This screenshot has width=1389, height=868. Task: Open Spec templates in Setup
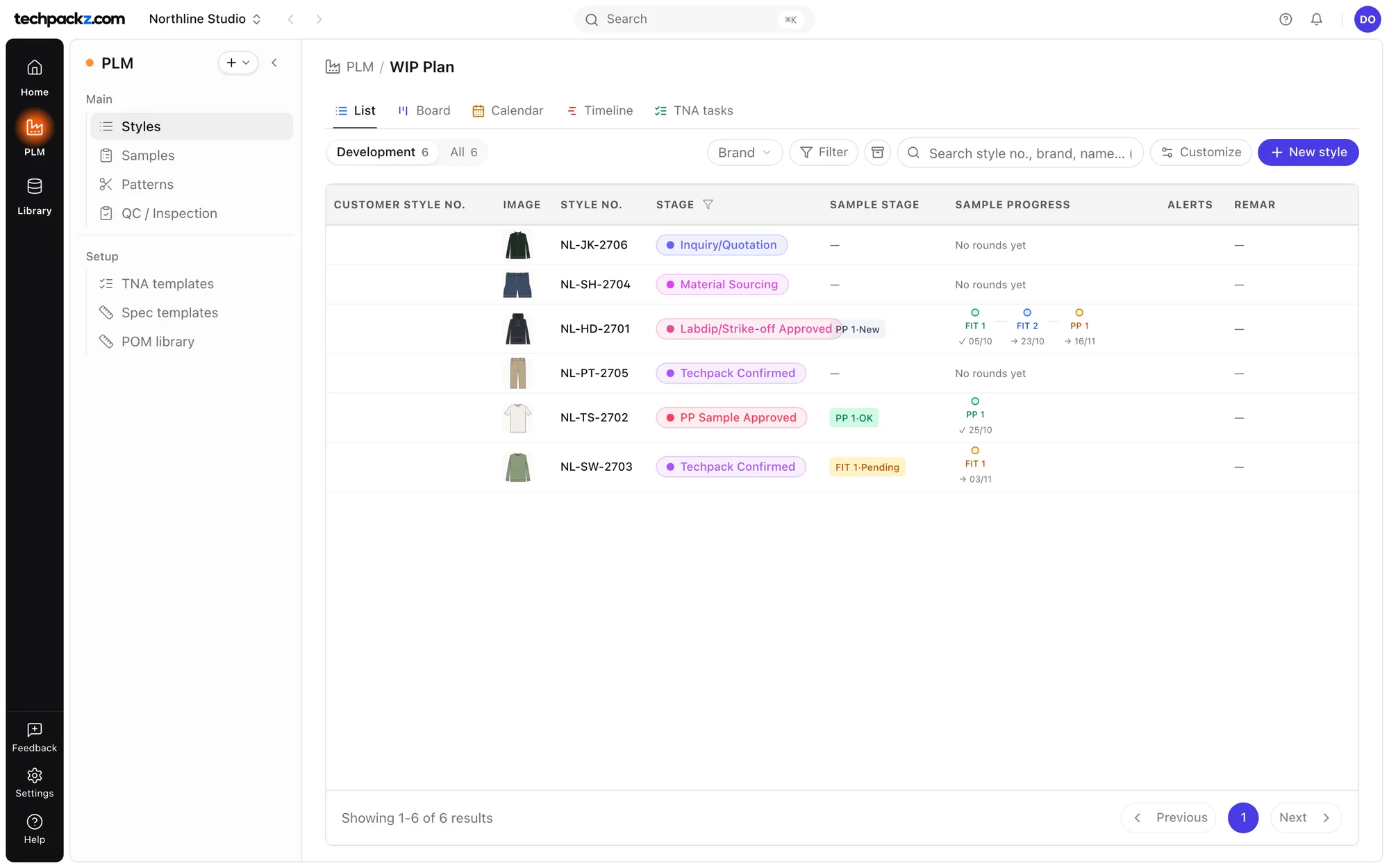pyautogui.click(x=192, y=312)
